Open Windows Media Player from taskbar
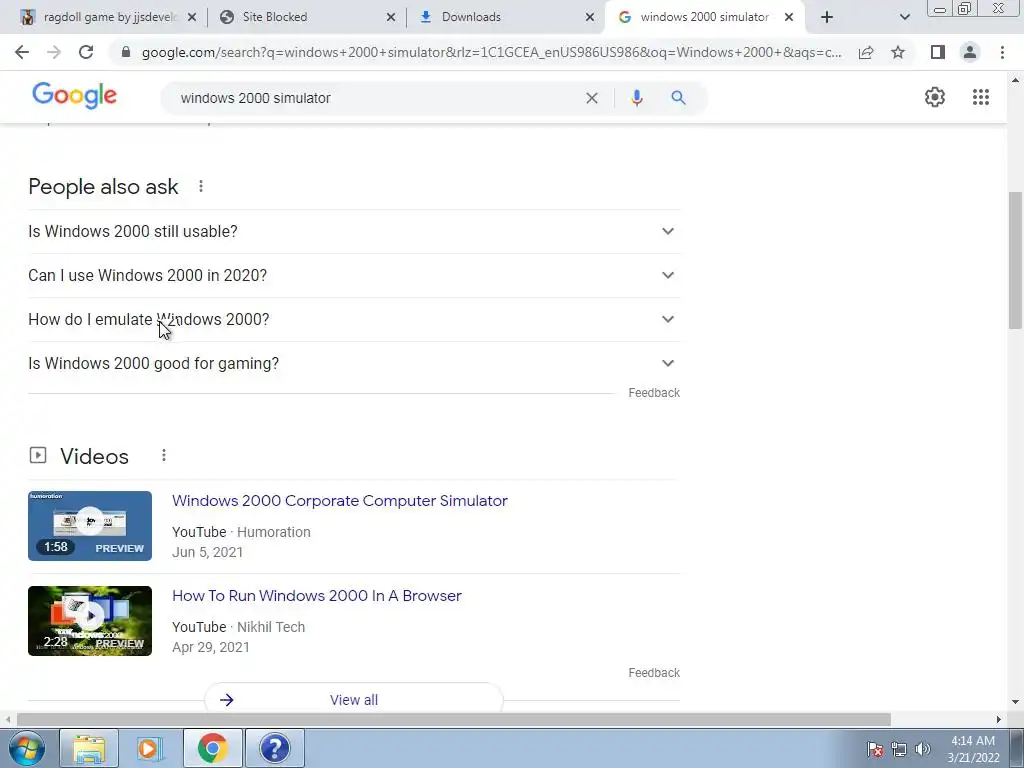 coord(150,748)
